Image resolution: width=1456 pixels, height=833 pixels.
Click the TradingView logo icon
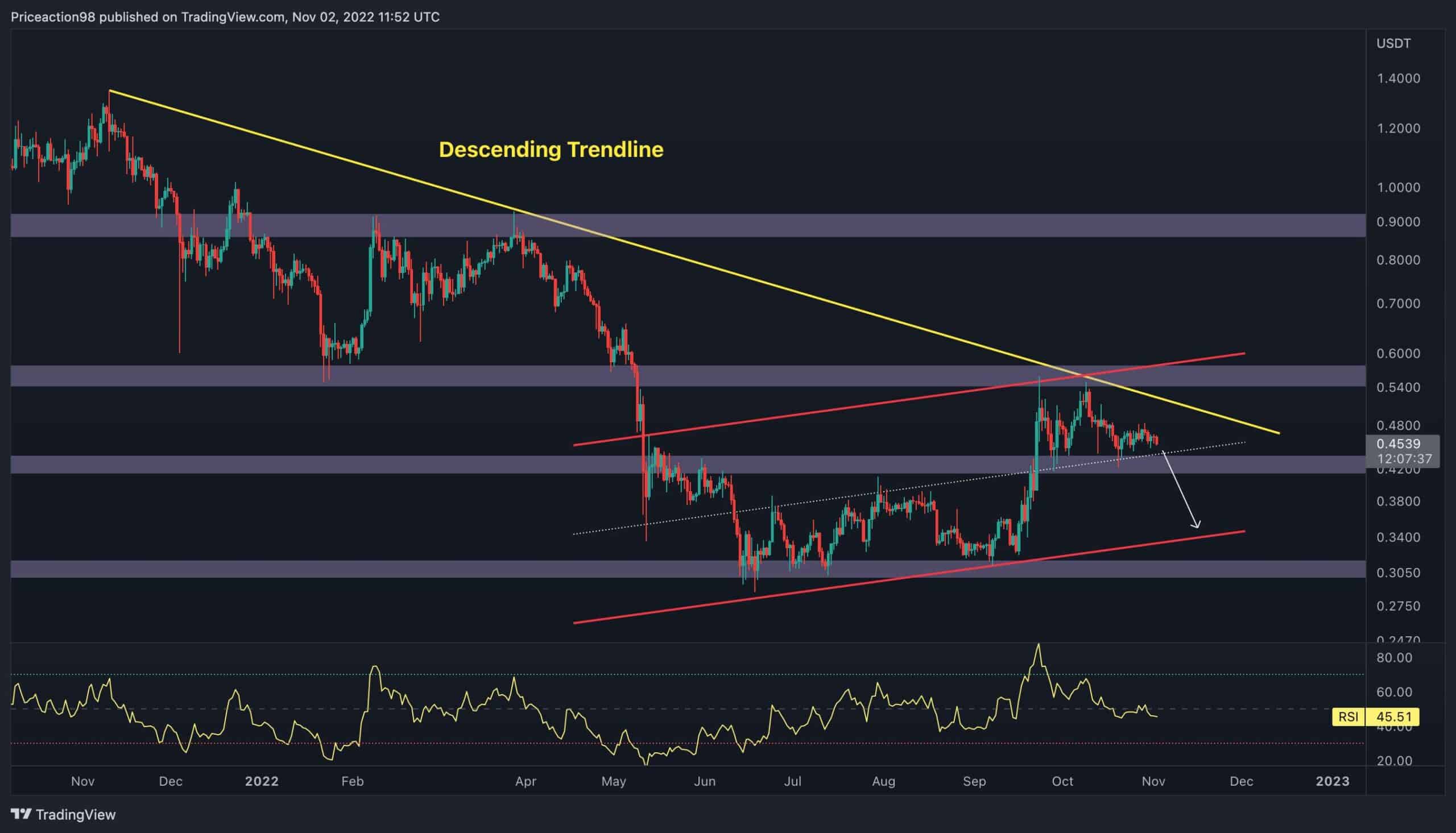[22, 814]
